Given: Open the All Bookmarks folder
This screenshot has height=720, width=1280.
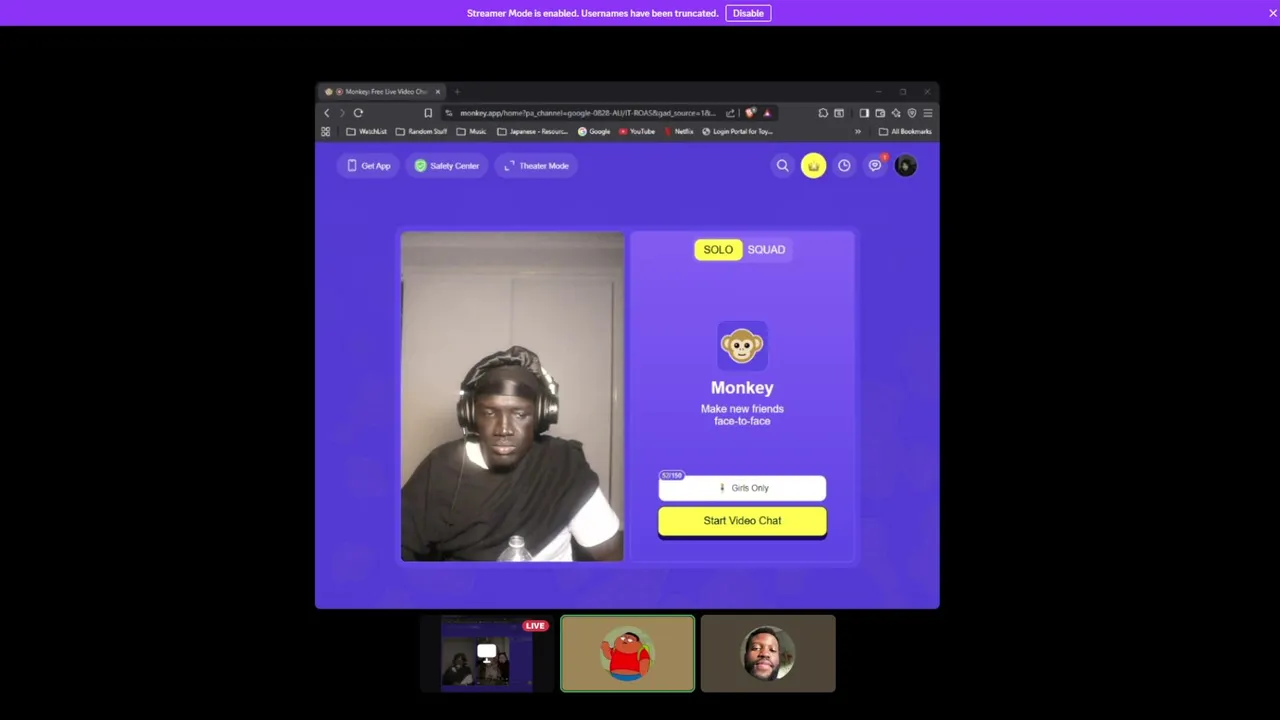Looking at the screenshot, I should [905, 132].
